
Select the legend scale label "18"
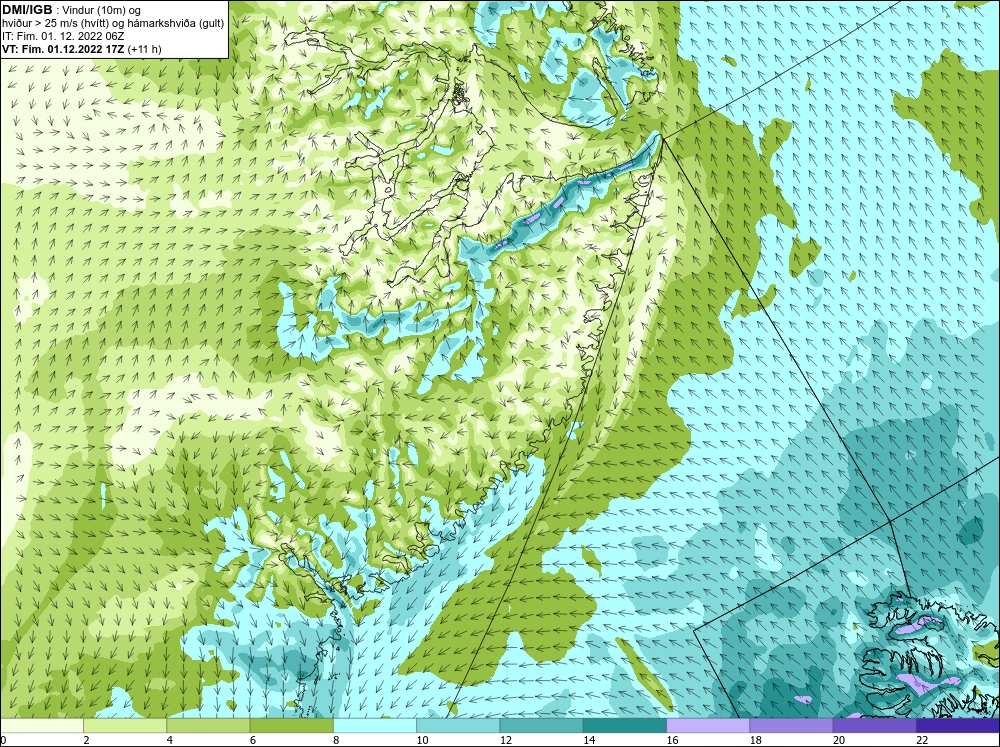[x=756, y=740]
